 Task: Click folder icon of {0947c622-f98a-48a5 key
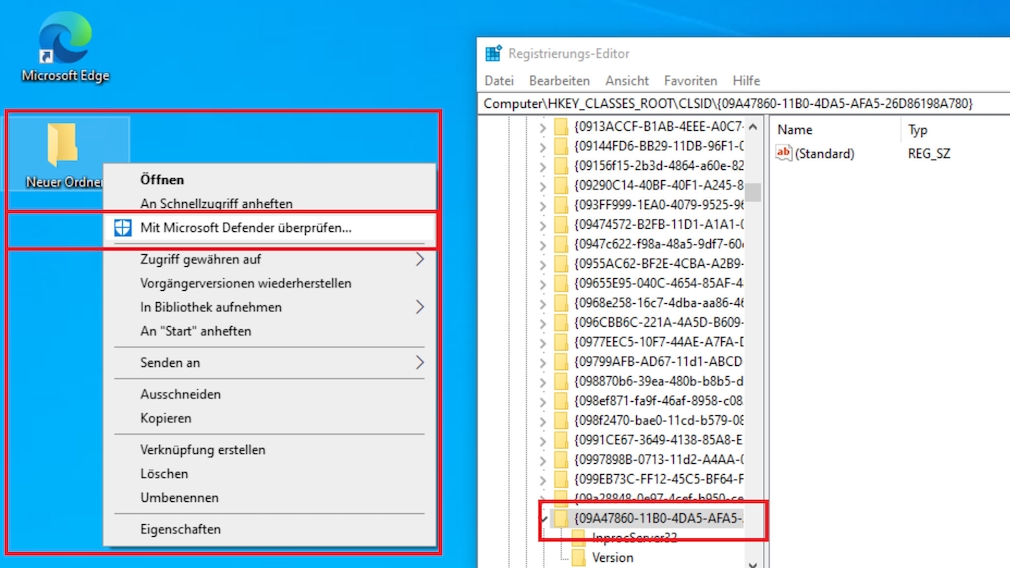tap(561, 243)
